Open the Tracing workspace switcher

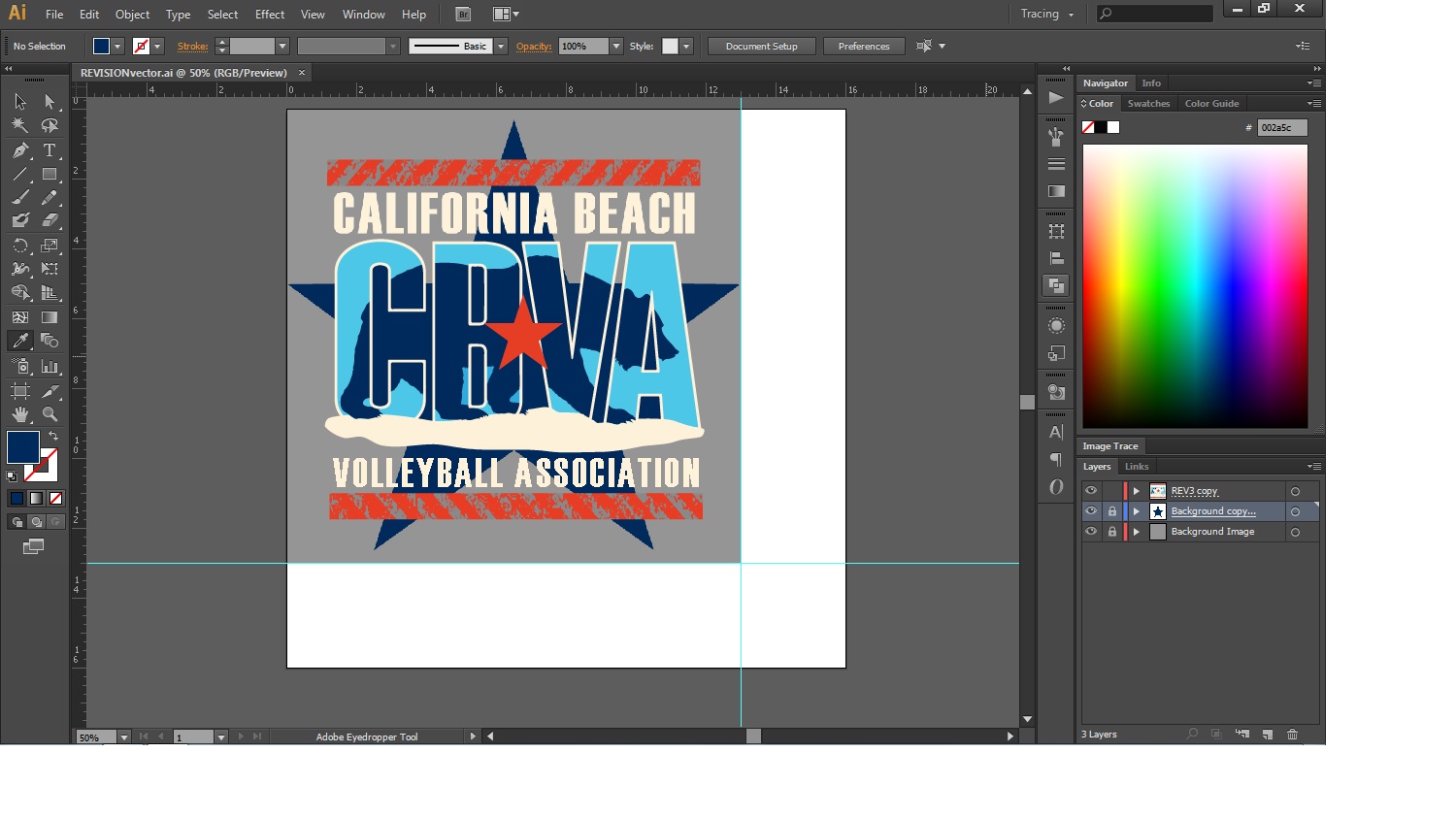(1047, 14)
